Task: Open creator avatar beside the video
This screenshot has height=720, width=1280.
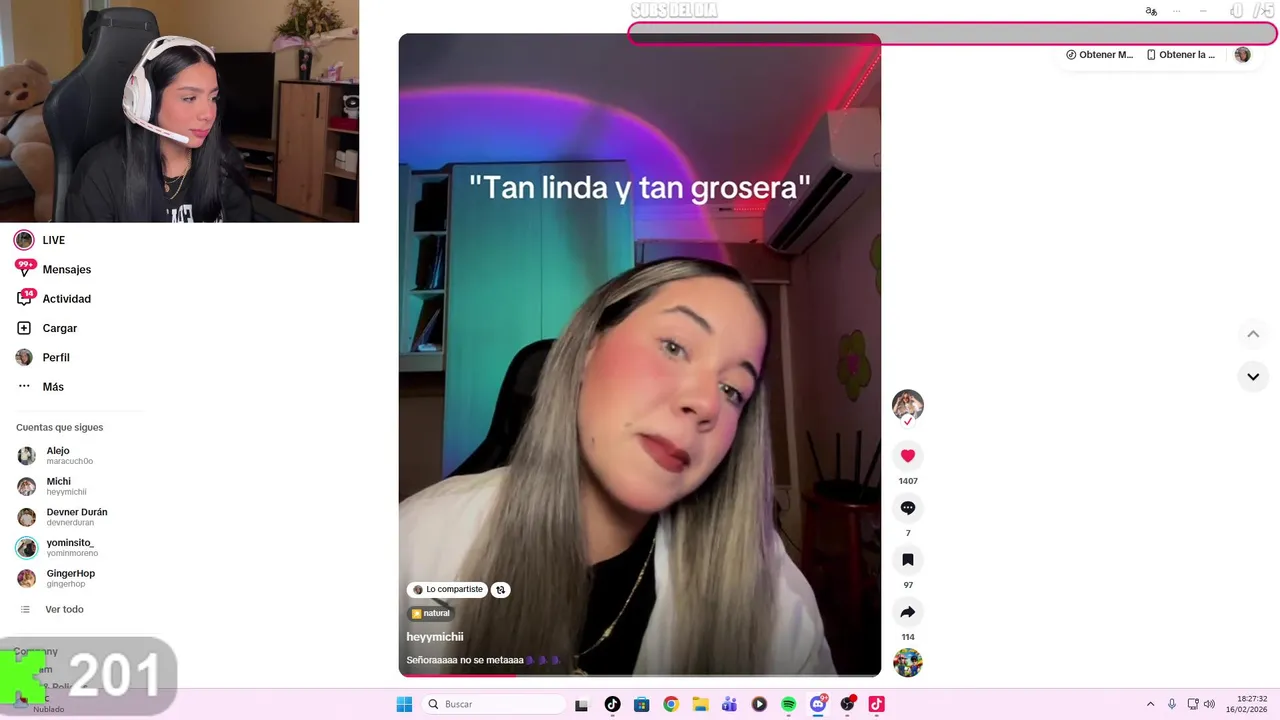Action: [x=908, y=405]
